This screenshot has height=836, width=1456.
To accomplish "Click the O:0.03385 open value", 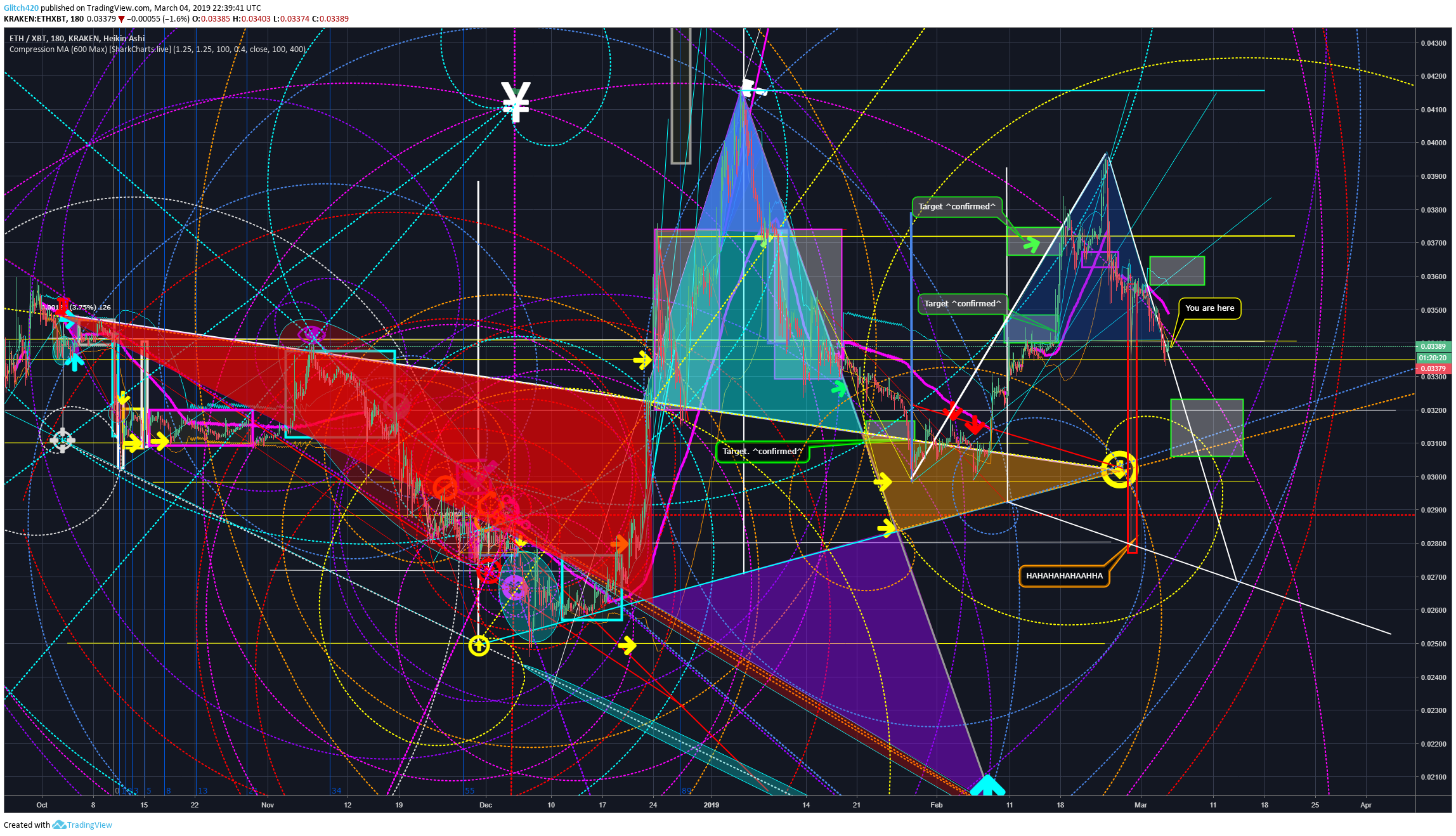I will [211, 19].
